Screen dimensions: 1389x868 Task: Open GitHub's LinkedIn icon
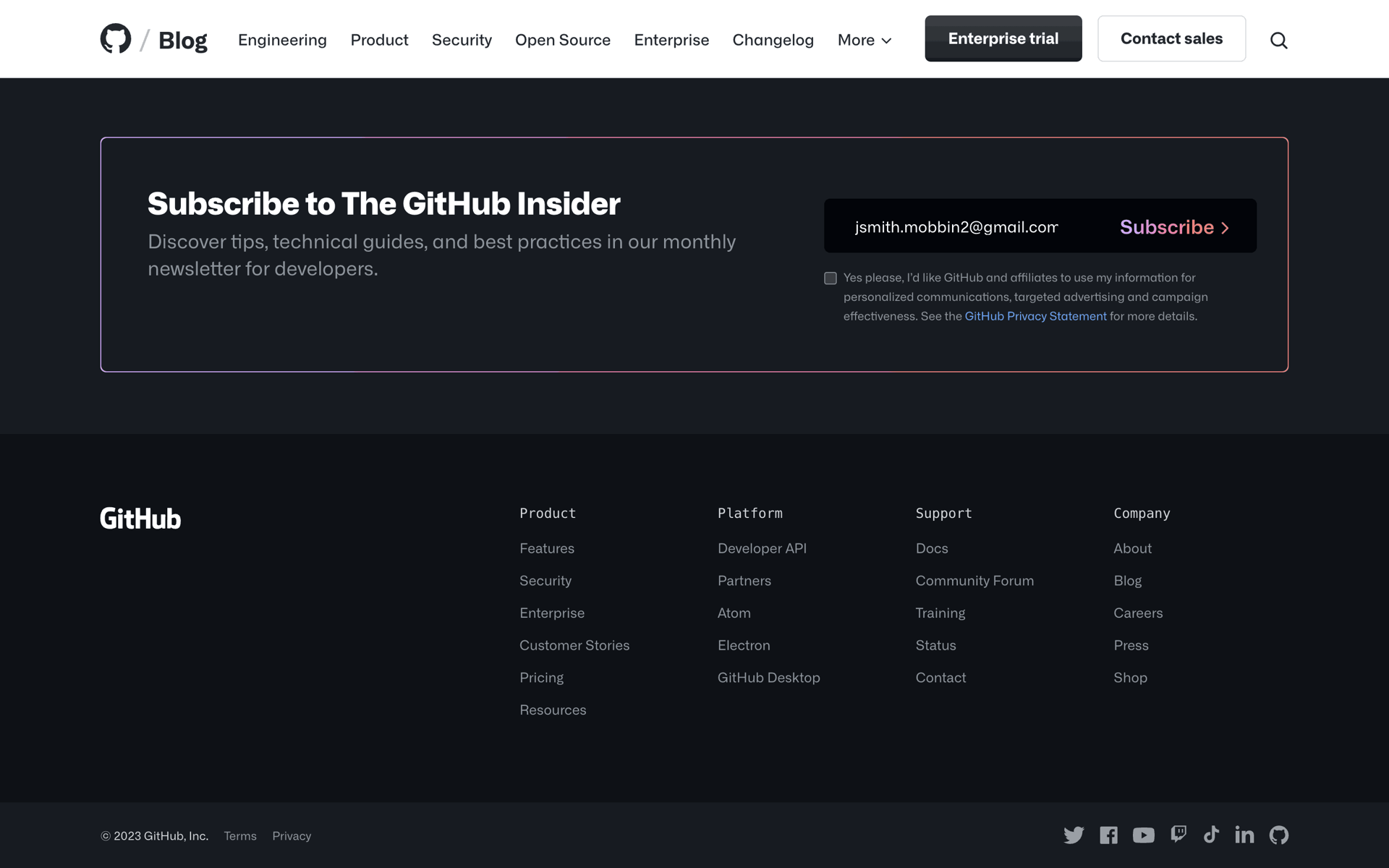click(x=1244, y=835)
